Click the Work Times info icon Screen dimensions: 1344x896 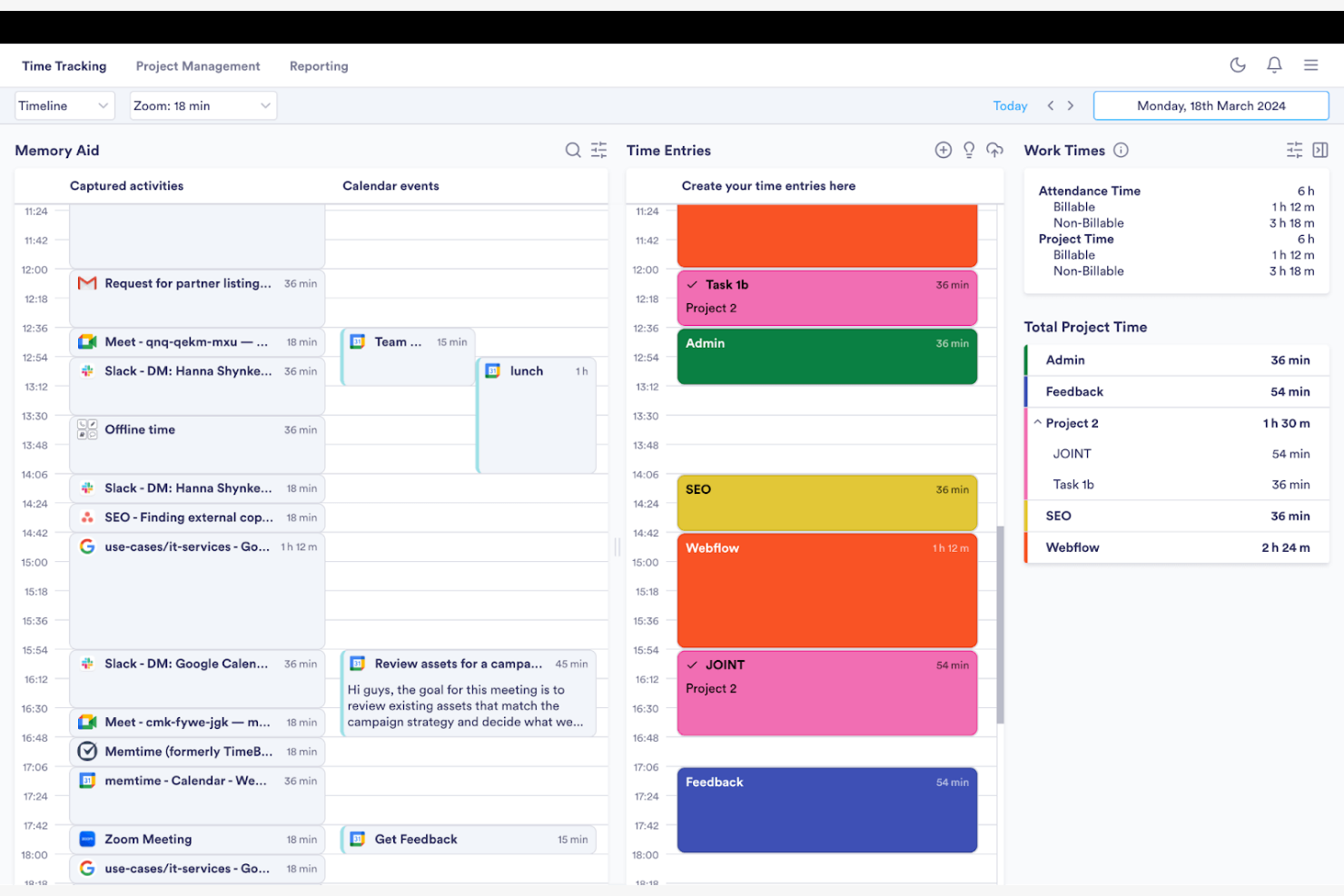(x=1122, y=150)
